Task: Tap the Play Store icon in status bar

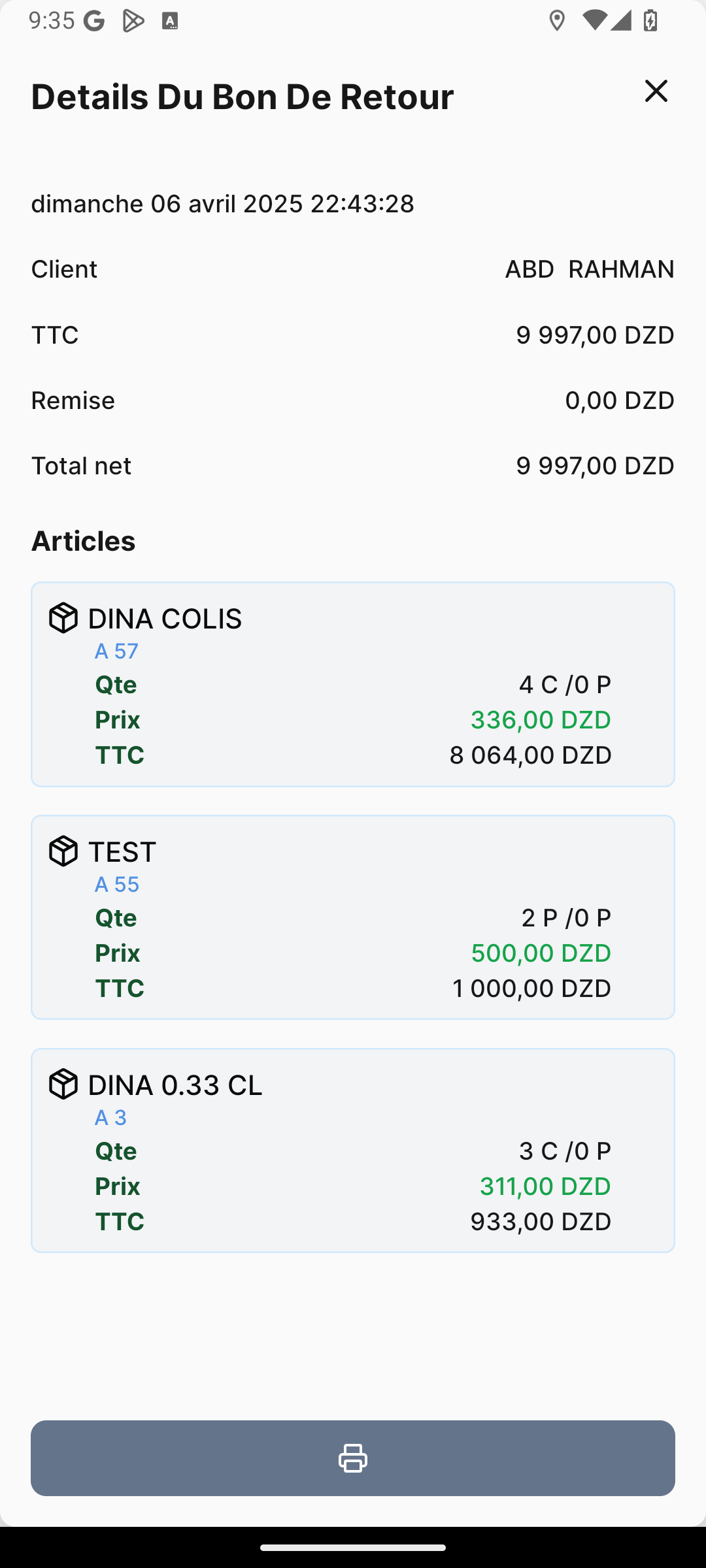Action: (133, 21)
